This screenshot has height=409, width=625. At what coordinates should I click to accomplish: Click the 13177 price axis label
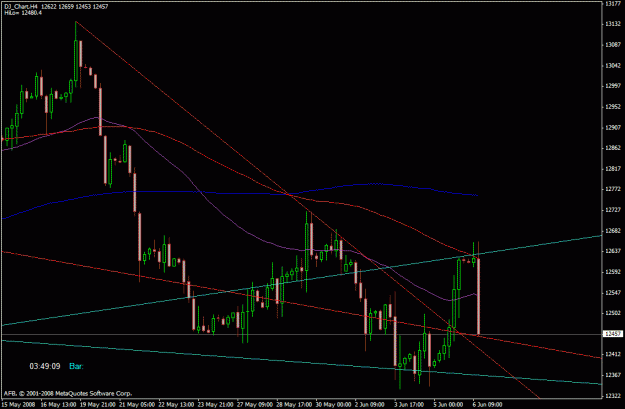pyautogui.click(x=613, y=4)
